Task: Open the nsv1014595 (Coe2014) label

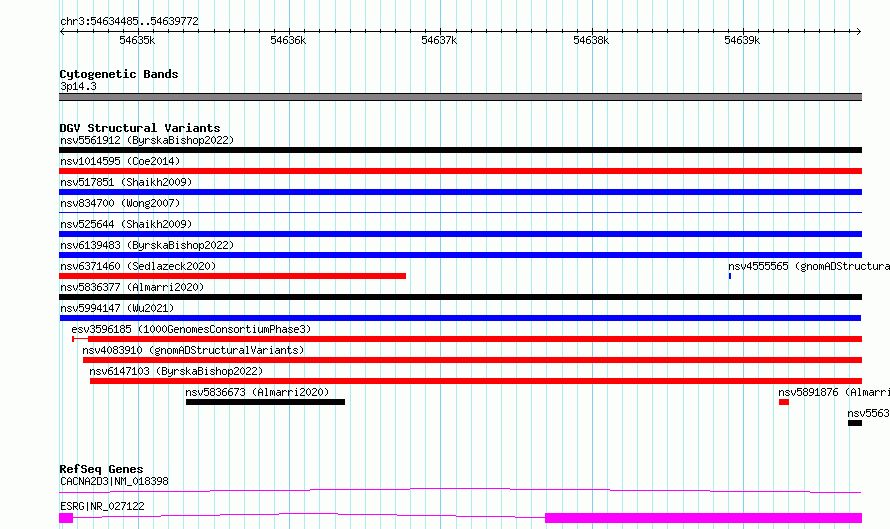Action: click(120, 161)
